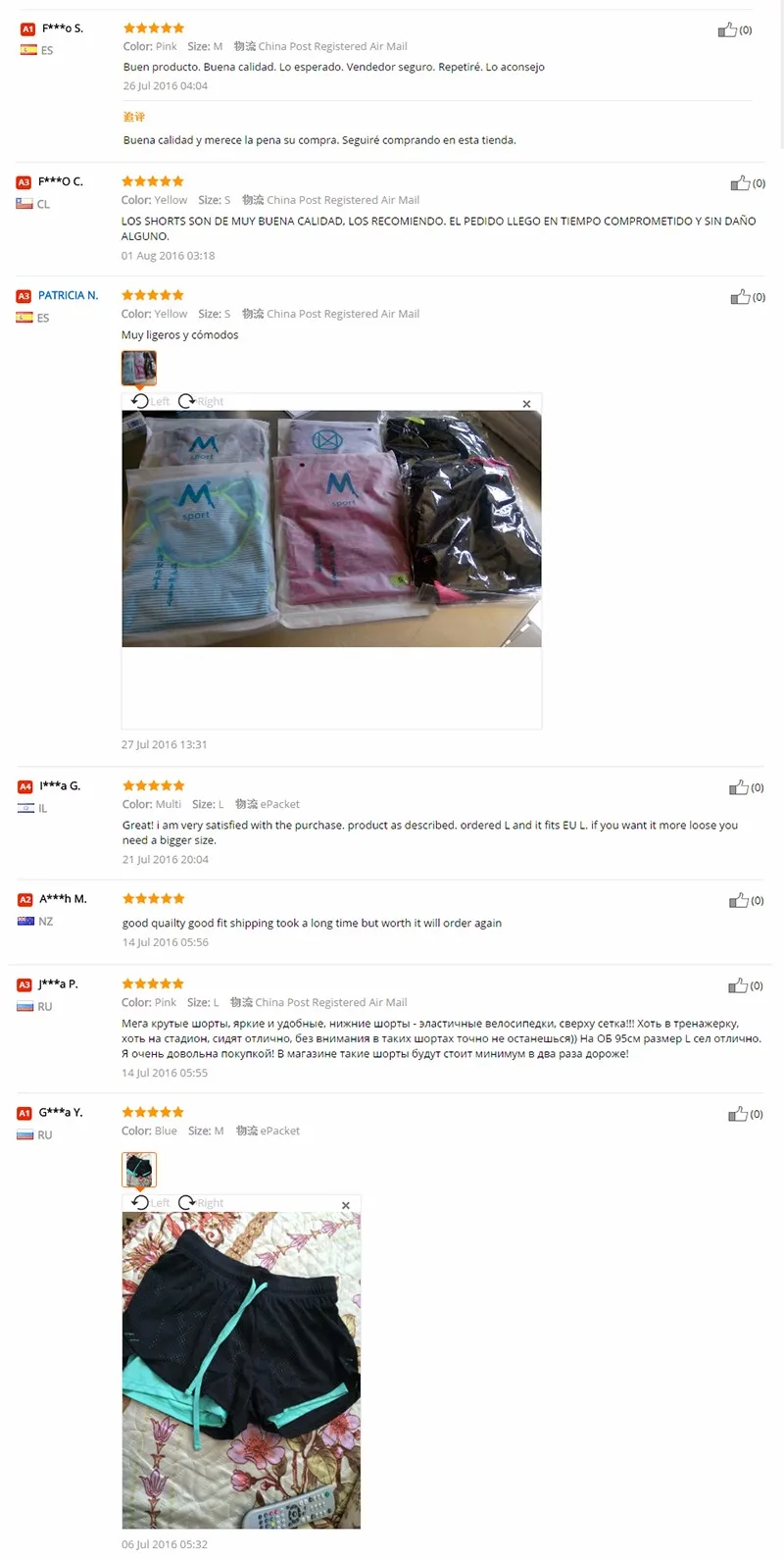Like G***a Y.'s review with thumbs-up
The width and height of the screenshot is (784, 1560).
coord(738,1113)
